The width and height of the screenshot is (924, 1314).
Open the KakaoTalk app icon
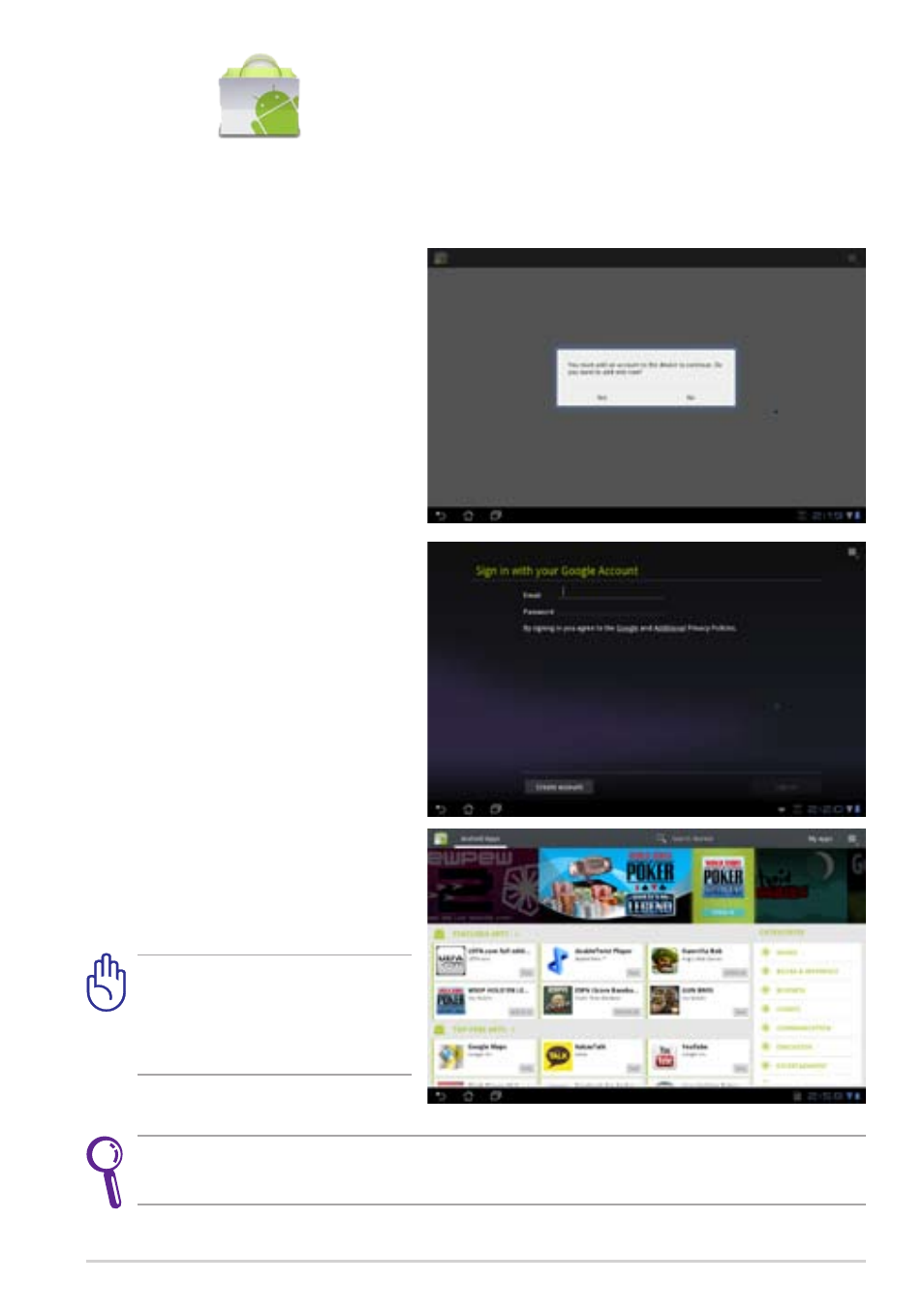pos(557,1056)
